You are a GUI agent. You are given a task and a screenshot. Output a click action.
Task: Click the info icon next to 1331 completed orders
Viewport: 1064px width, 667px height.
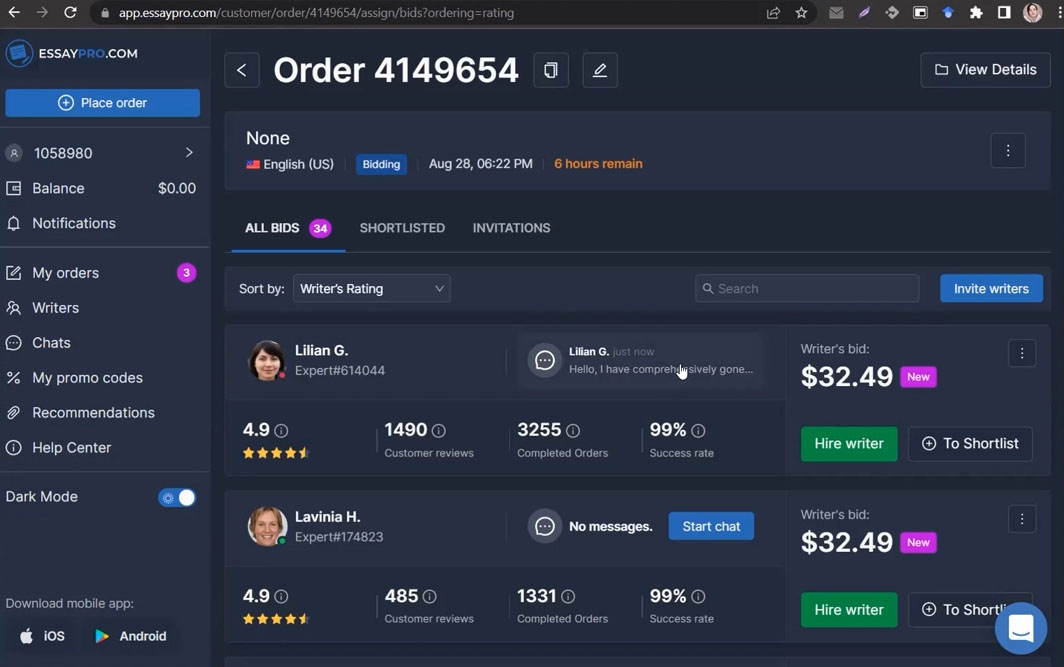(x=568, y=597)
